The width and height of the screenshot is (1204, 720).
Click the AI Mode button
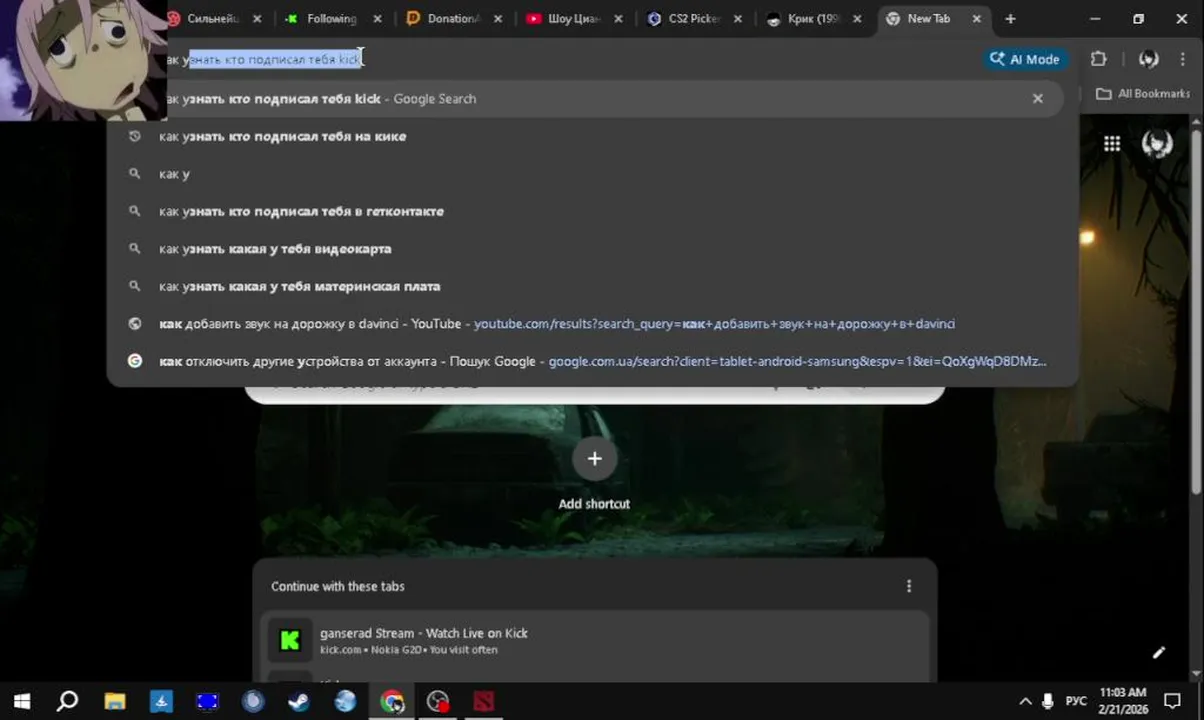pyautogui.click(x=1025, y=59)
